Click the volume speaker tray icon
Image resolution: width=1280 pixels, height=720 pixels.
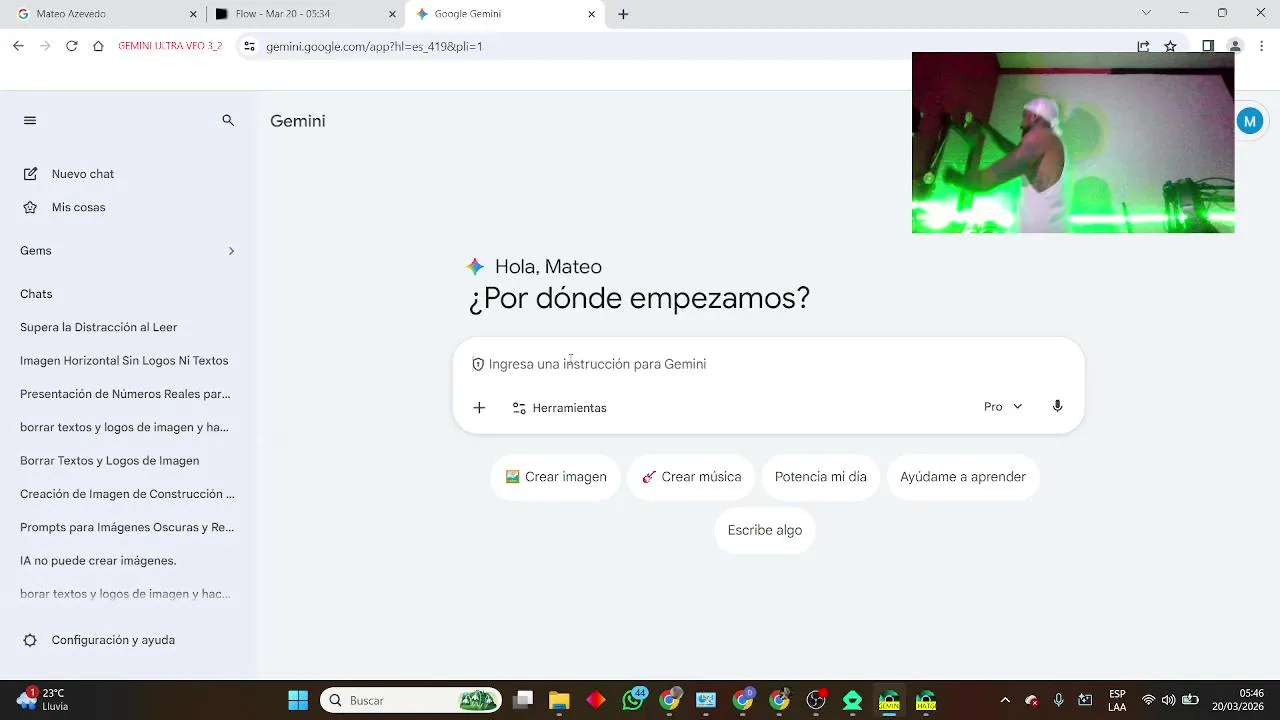[x=1168, y=700]
